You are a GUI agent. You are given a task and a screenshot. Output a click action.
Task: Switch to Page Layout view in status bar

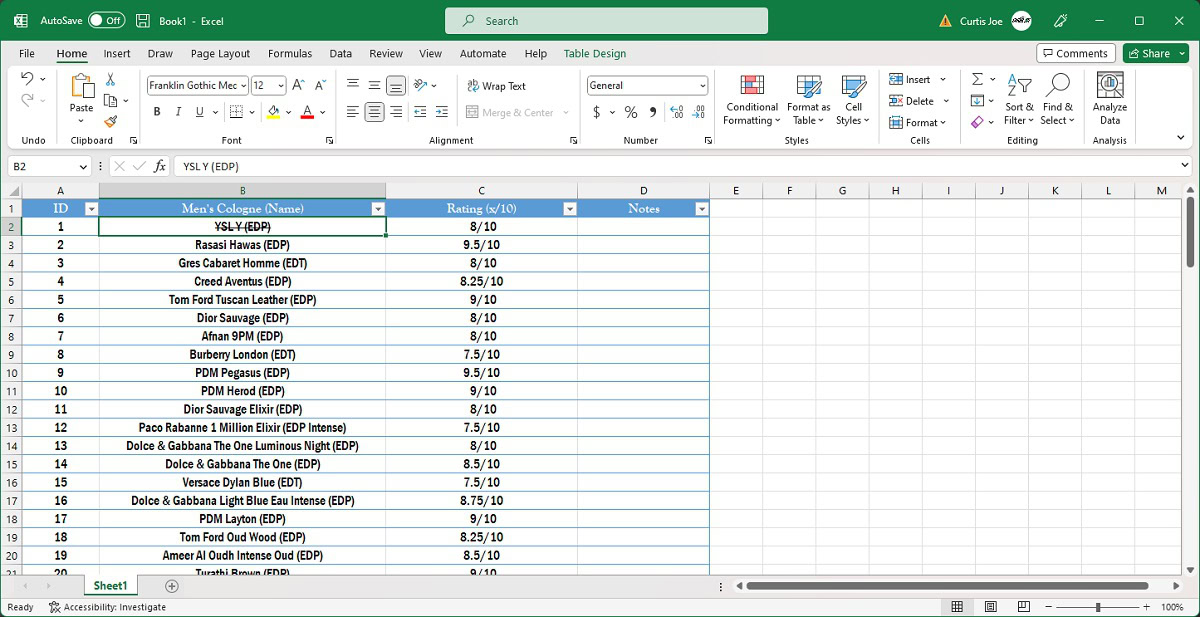pyautogui.click(x=990, y=607)
